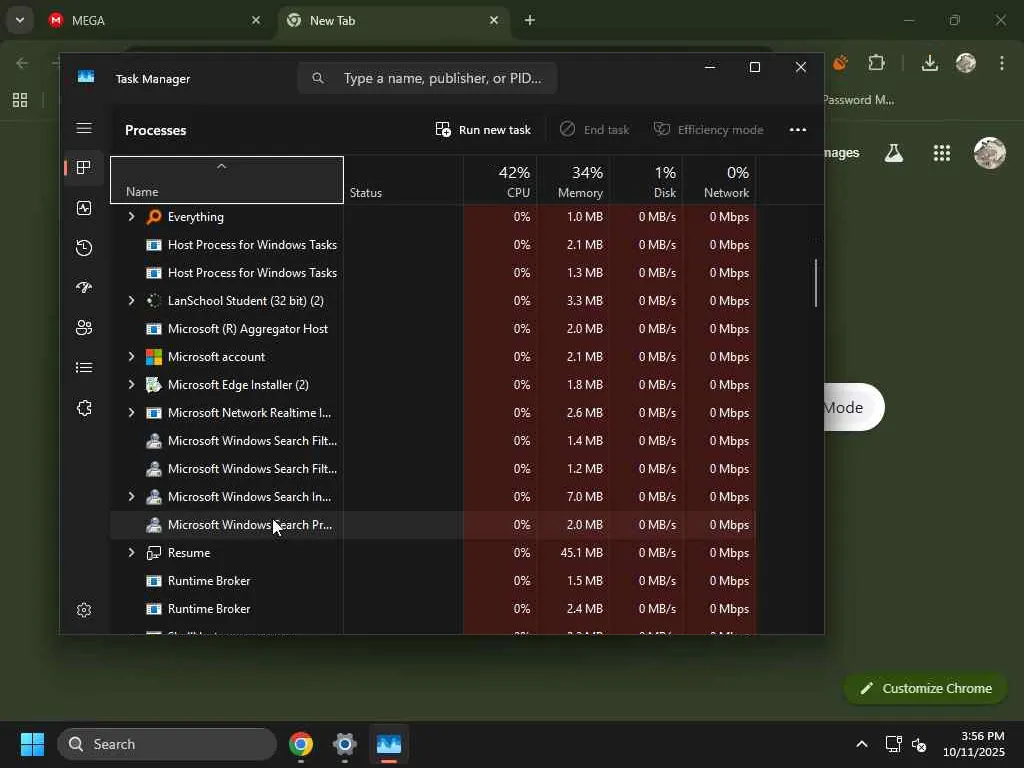Open Chrome Downloads icon
The width and height of the screenshot is (1024, 768).
click(x=929, y=63)
